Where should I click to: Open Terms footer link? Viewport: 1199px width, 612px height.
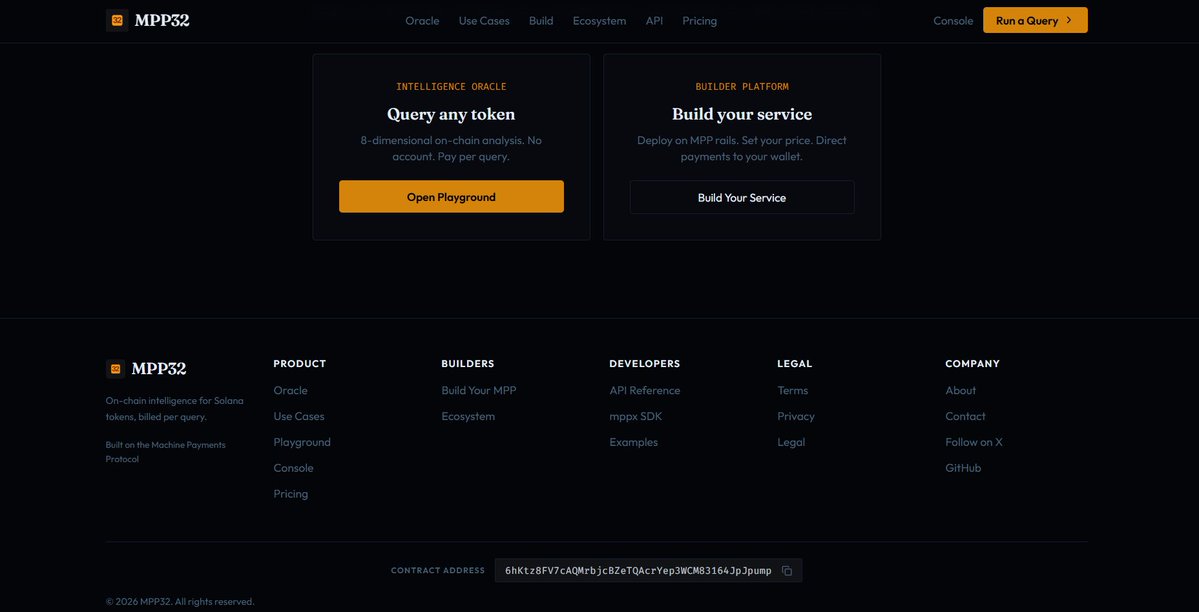pyautogui.click(x=792, y=390)
